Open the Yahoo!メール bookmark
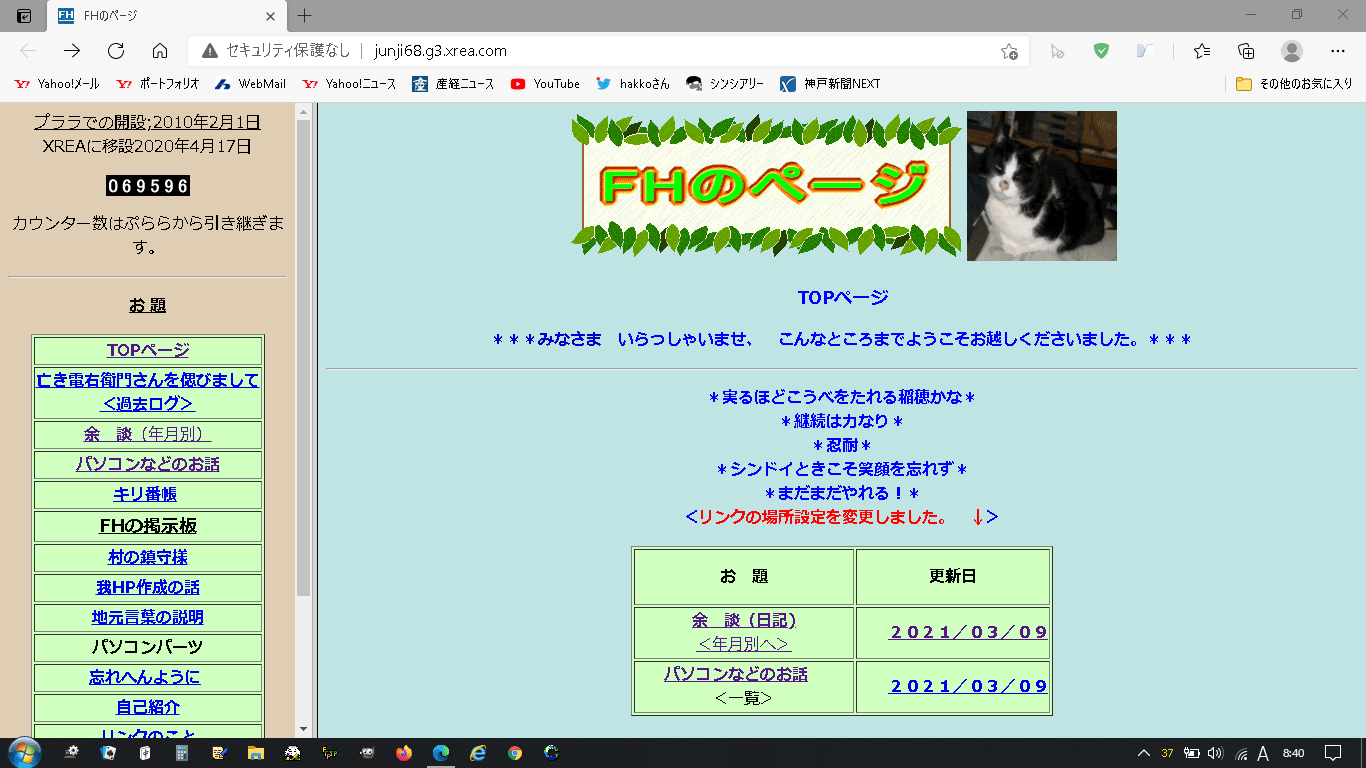1366x768 pixels. click(57, 84)
